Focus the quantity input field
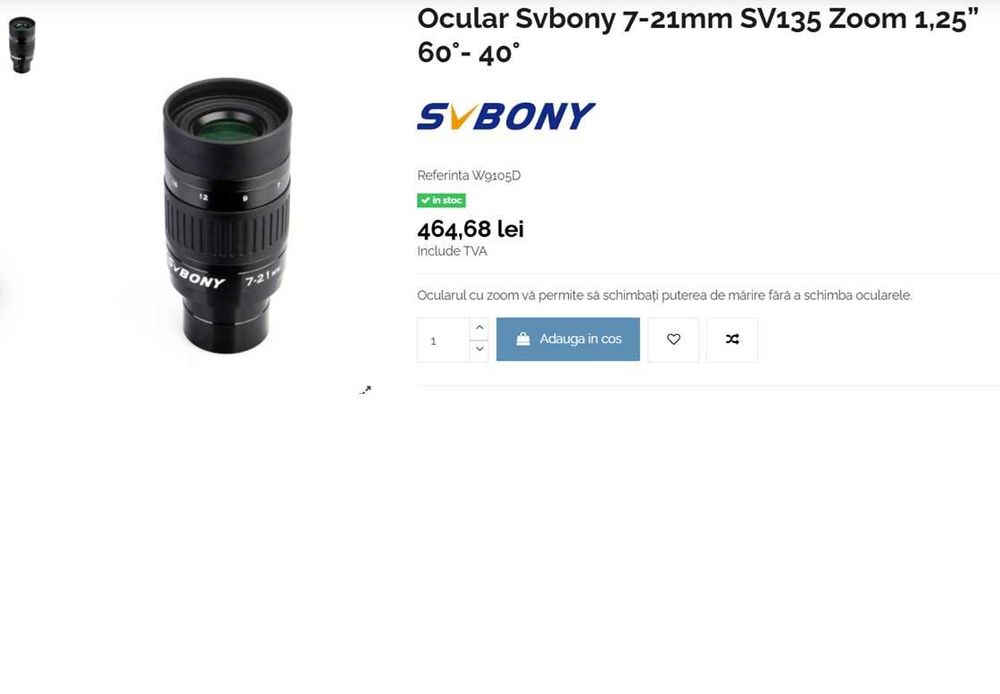The height and width of the screenshot is (694, 1000). pos(444,340)
